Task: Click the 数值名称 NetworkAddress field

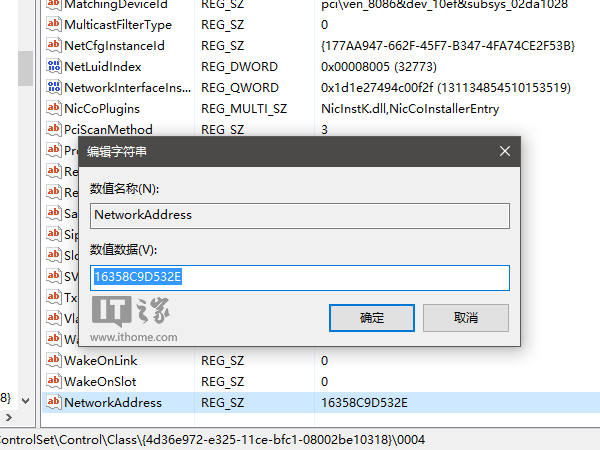Action: (x=300, y=215)
